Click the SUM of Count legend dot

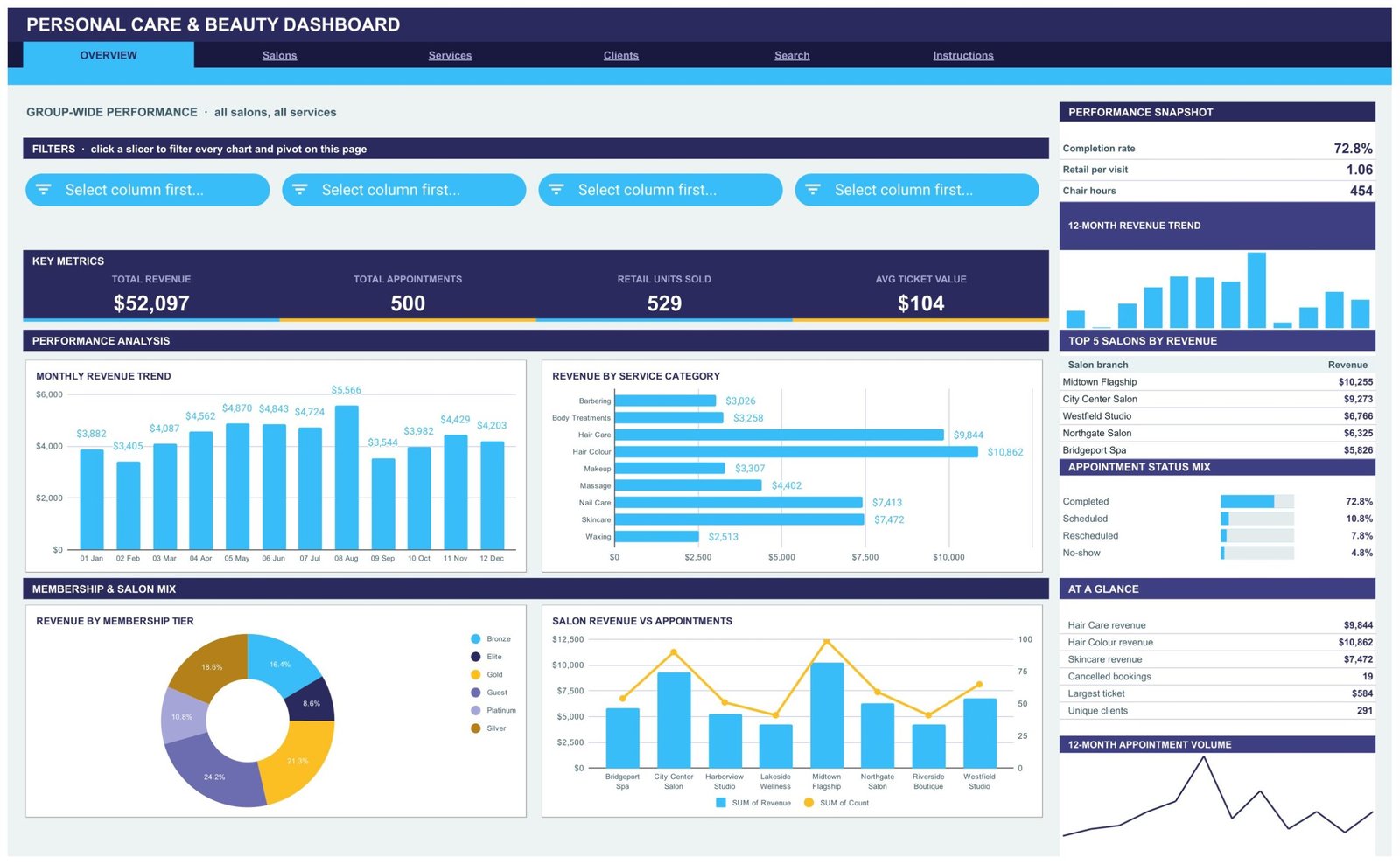(808, 803)
